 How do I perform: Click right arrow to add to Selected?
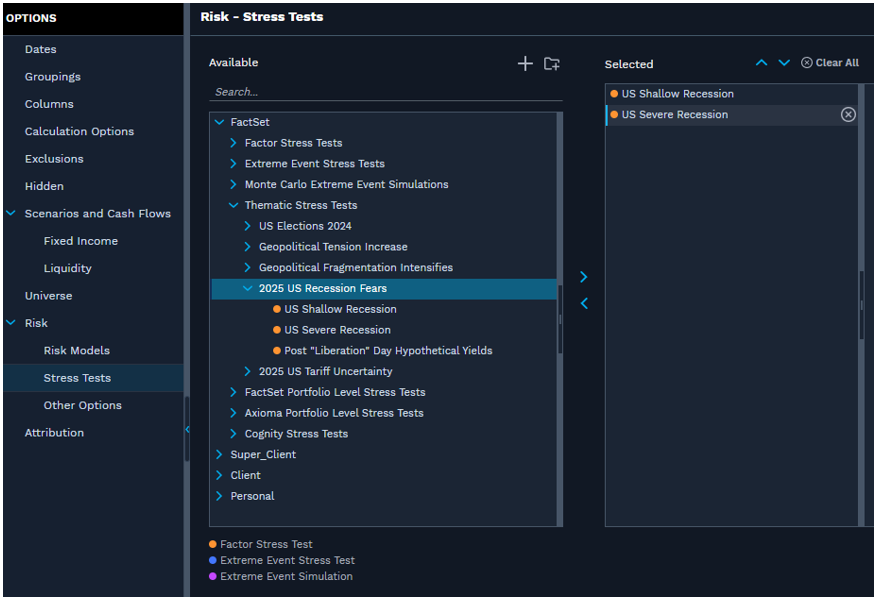tap(584, 277)
